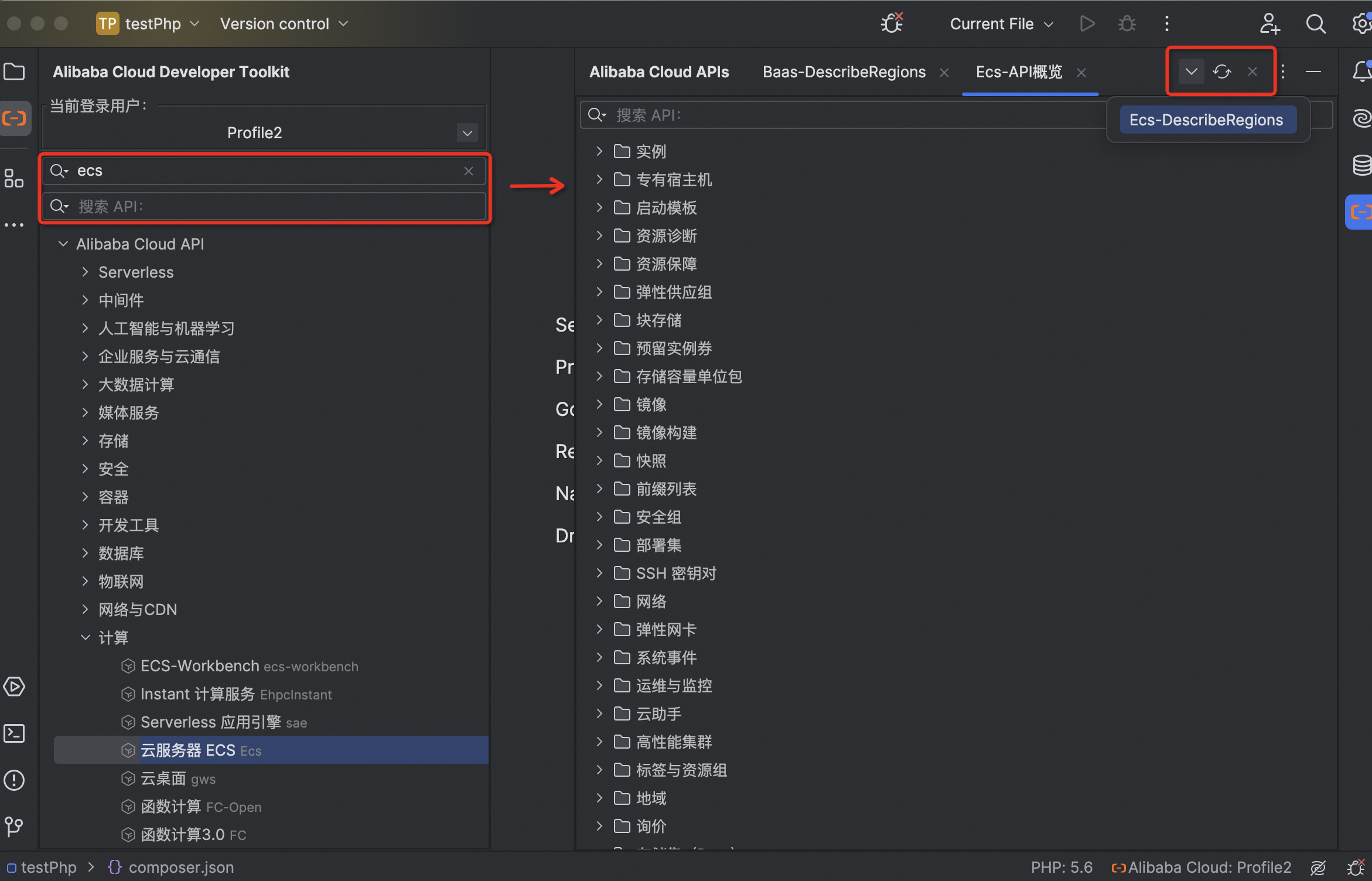This screenshot has width=1372, height=881.
Task: Open the AI assistant spiral icon
Action: click(1361, 119)
